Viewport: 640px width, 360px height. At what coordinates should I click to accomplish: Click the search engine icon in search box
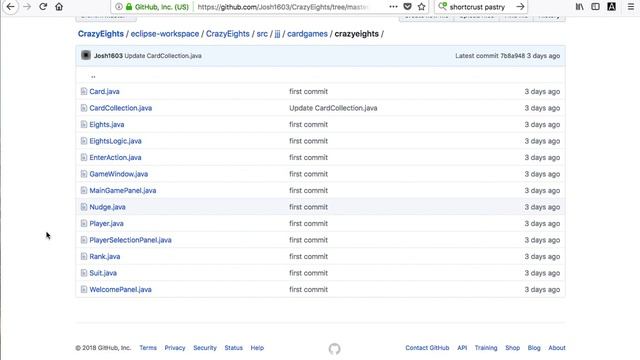[x=442, y=7]
